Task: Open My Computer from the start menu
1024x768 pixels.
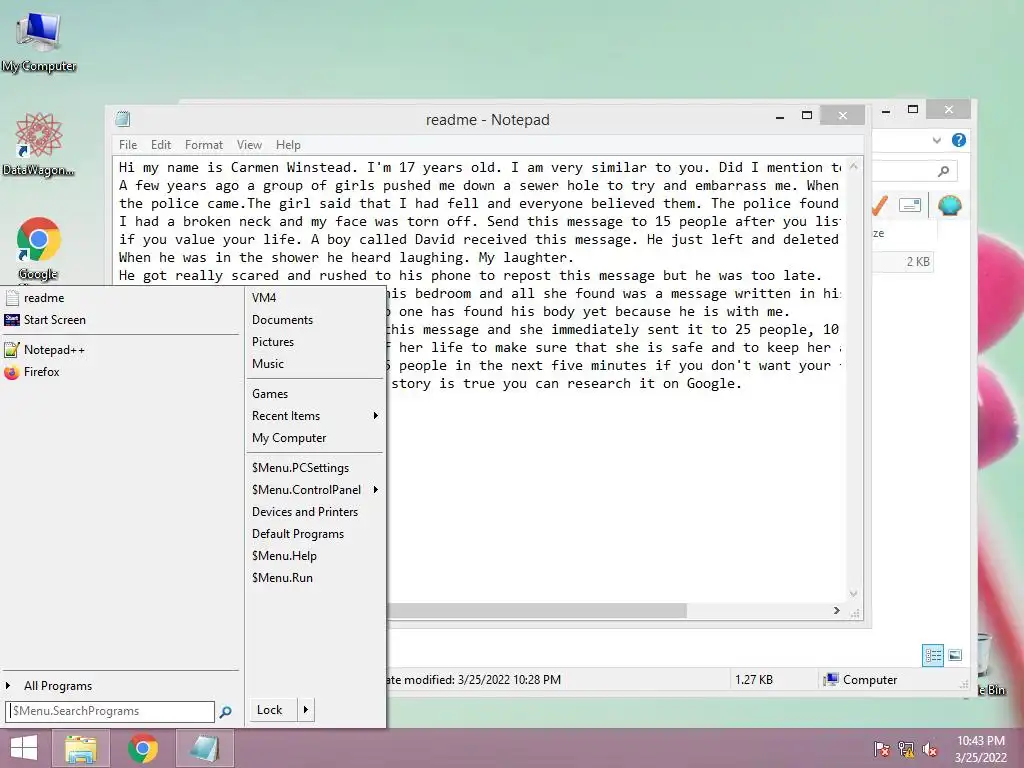Action: point(315,438)
